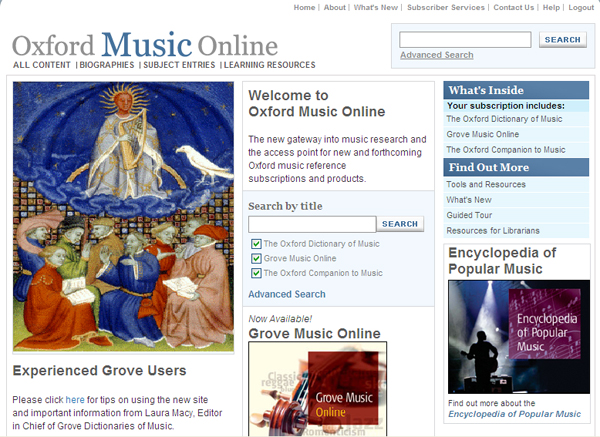Click SEARCH button in Search by title
The width and height of the screenshot is (600, 437).
[x=400, y=224]
